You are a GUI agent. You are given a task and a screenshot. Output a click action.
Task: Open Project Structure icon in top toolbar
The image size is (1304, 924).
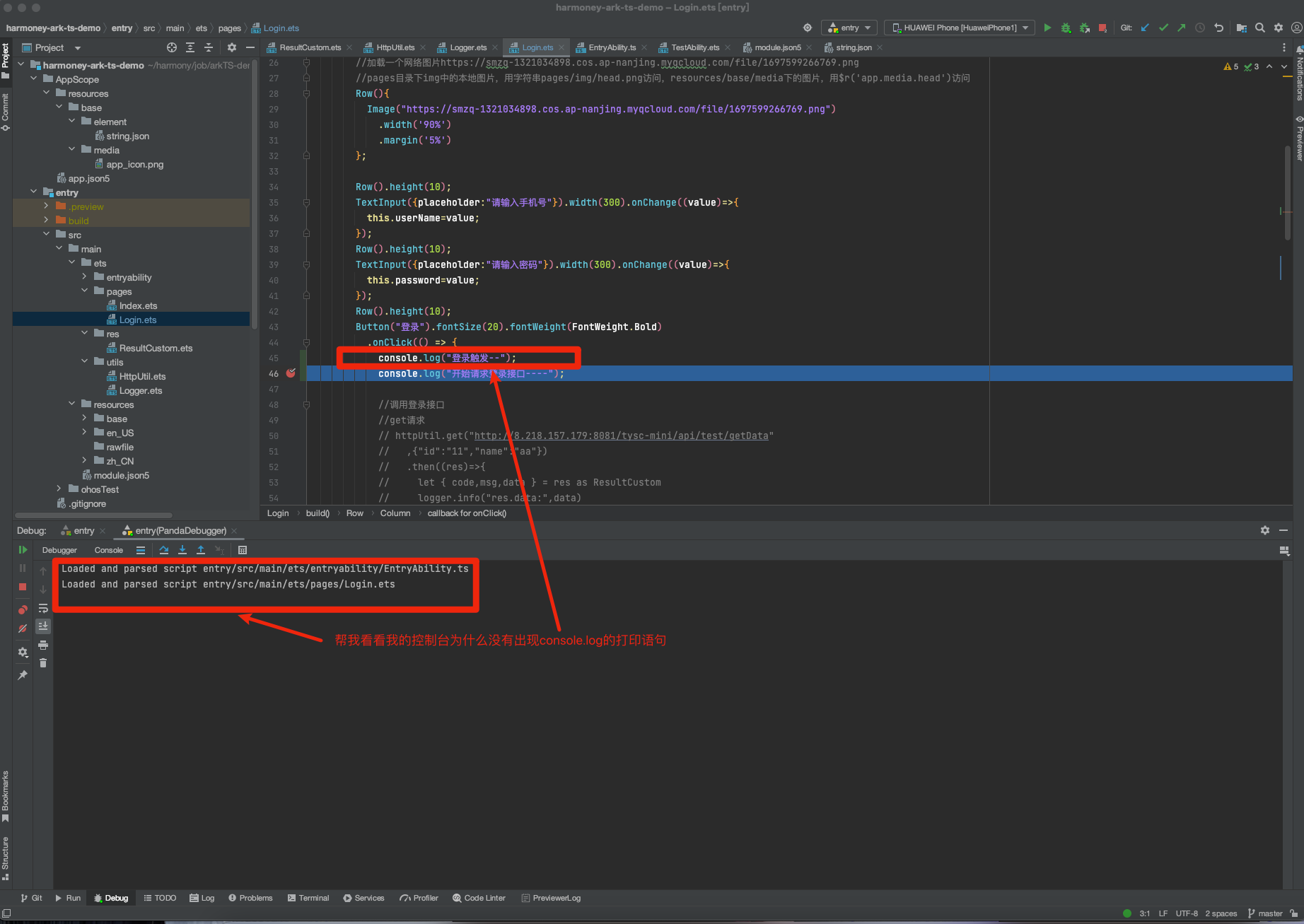(x=1242, y=28)
